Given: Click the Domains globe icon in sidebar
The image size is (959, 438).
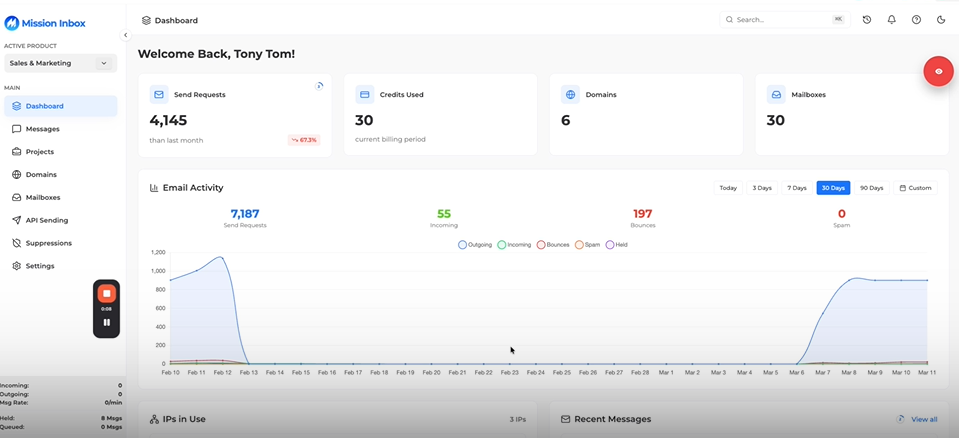Looking at the screenshot, I should [x=17, y=174].
